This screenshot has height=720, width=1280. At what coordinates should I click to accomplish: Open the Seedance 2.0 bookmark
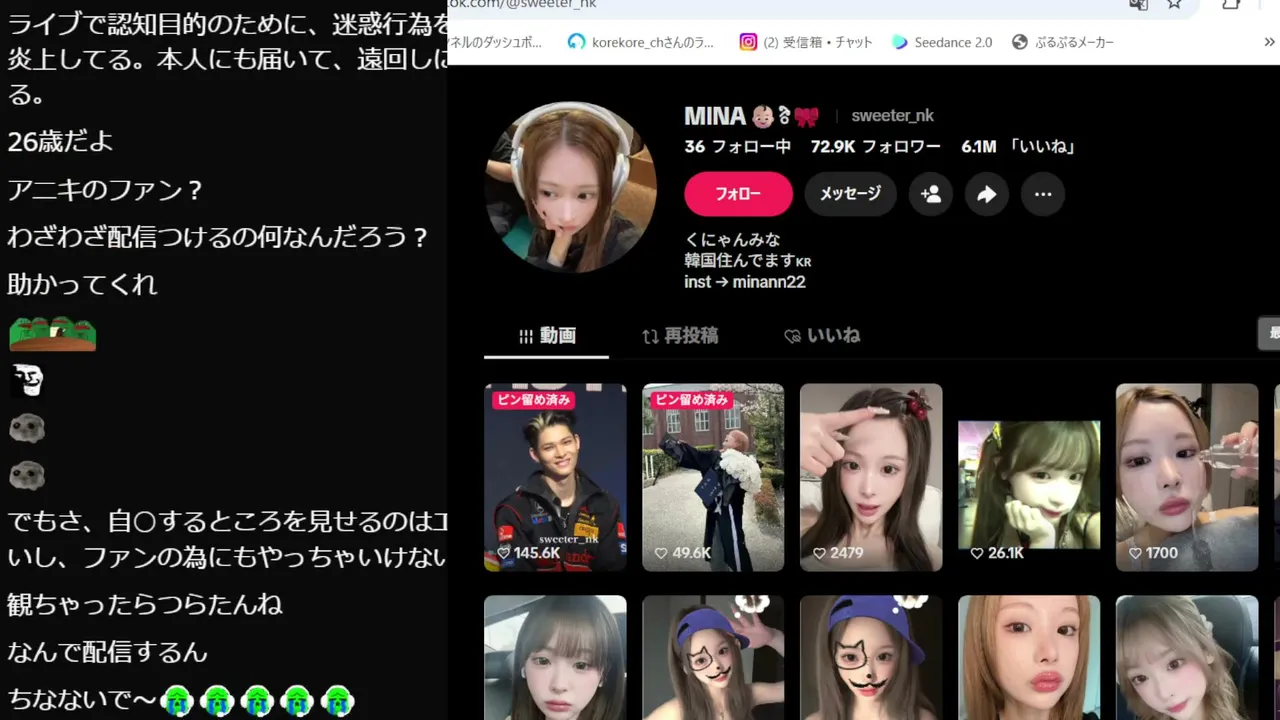942,42
